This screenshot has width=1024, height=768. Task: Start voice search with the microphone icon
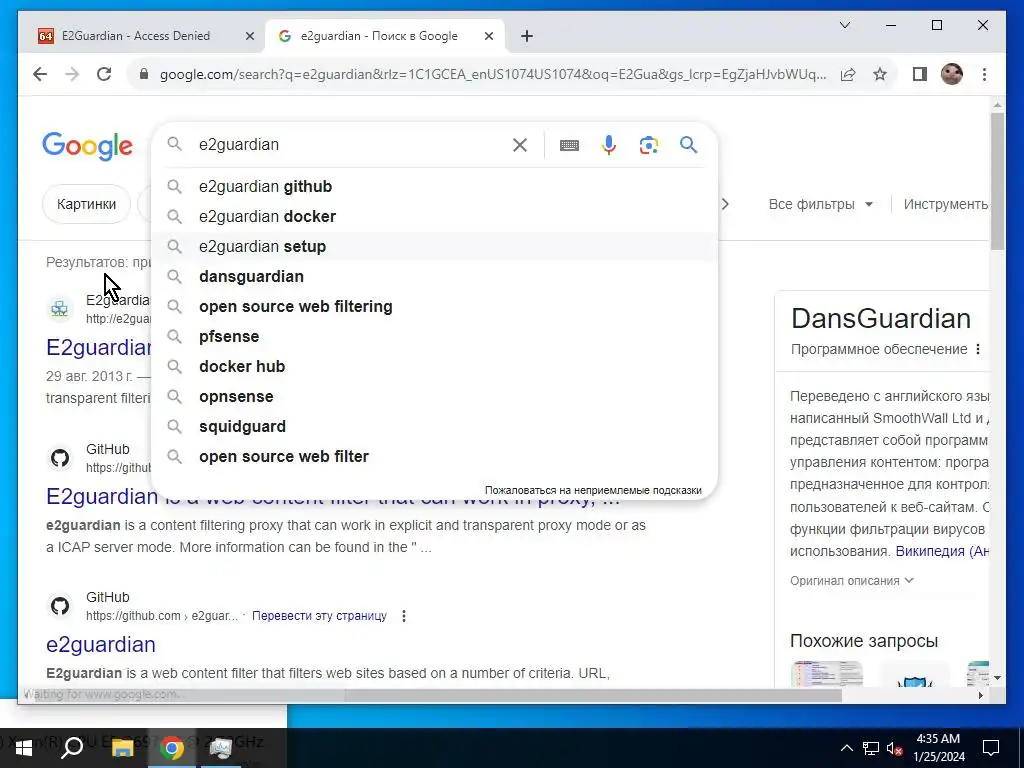click(x=609, y=145)
